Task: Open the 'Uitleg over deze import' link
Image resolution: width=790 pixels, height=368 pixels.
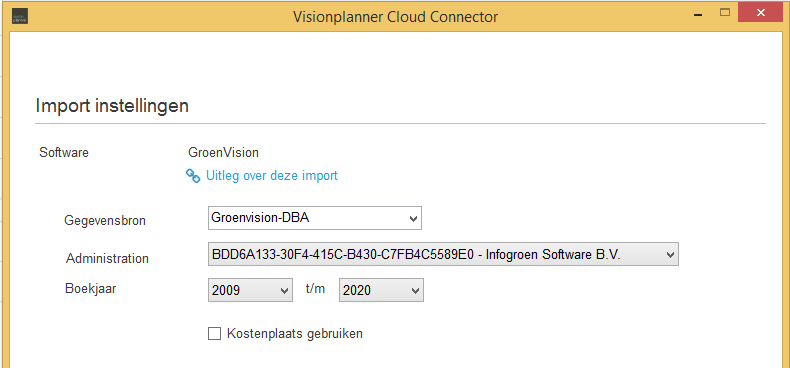Action: 272,175
